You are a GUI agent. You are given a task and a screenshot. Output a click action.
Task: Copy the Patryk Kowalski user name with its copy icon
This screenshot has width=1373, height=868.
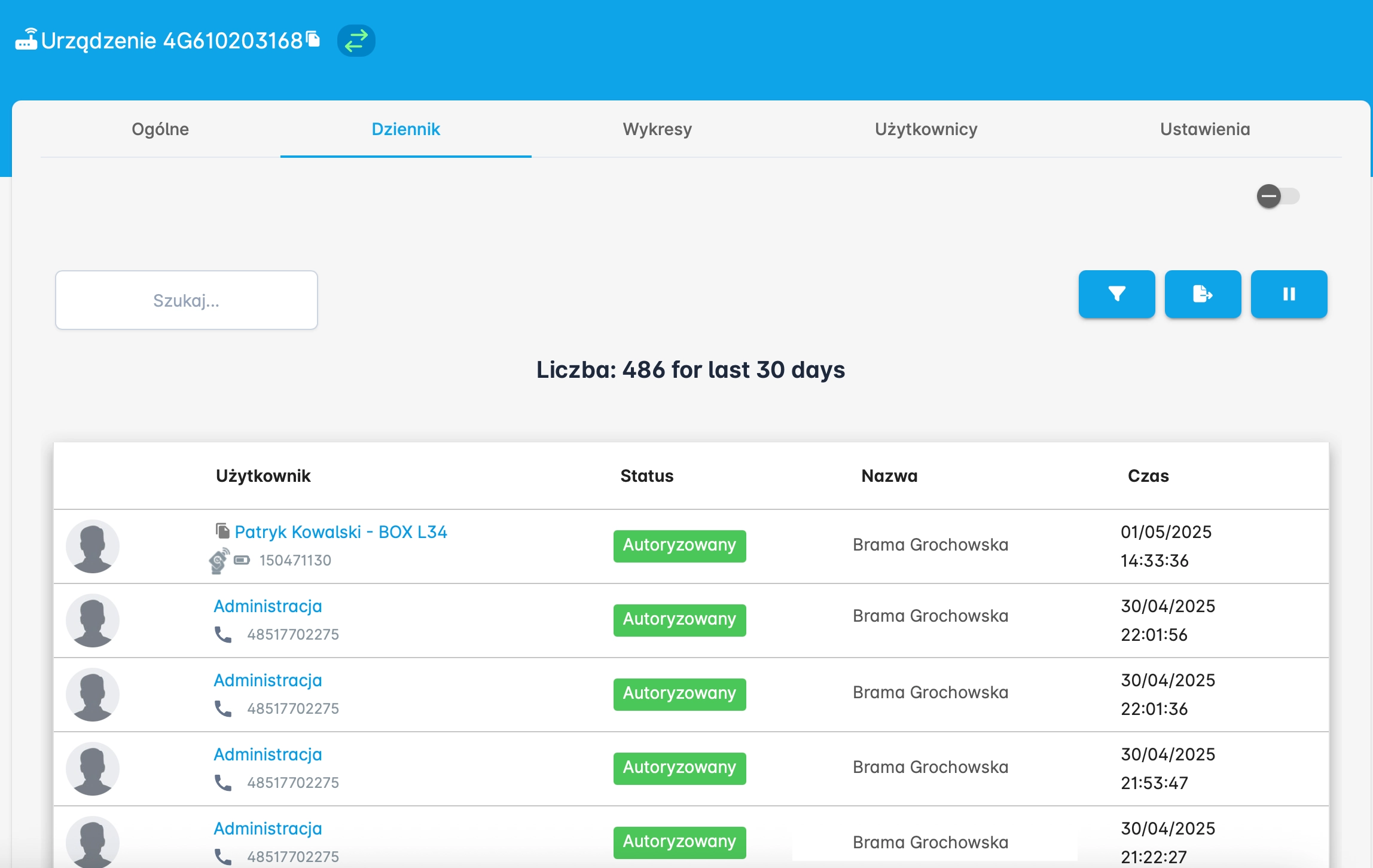point(222,531)
